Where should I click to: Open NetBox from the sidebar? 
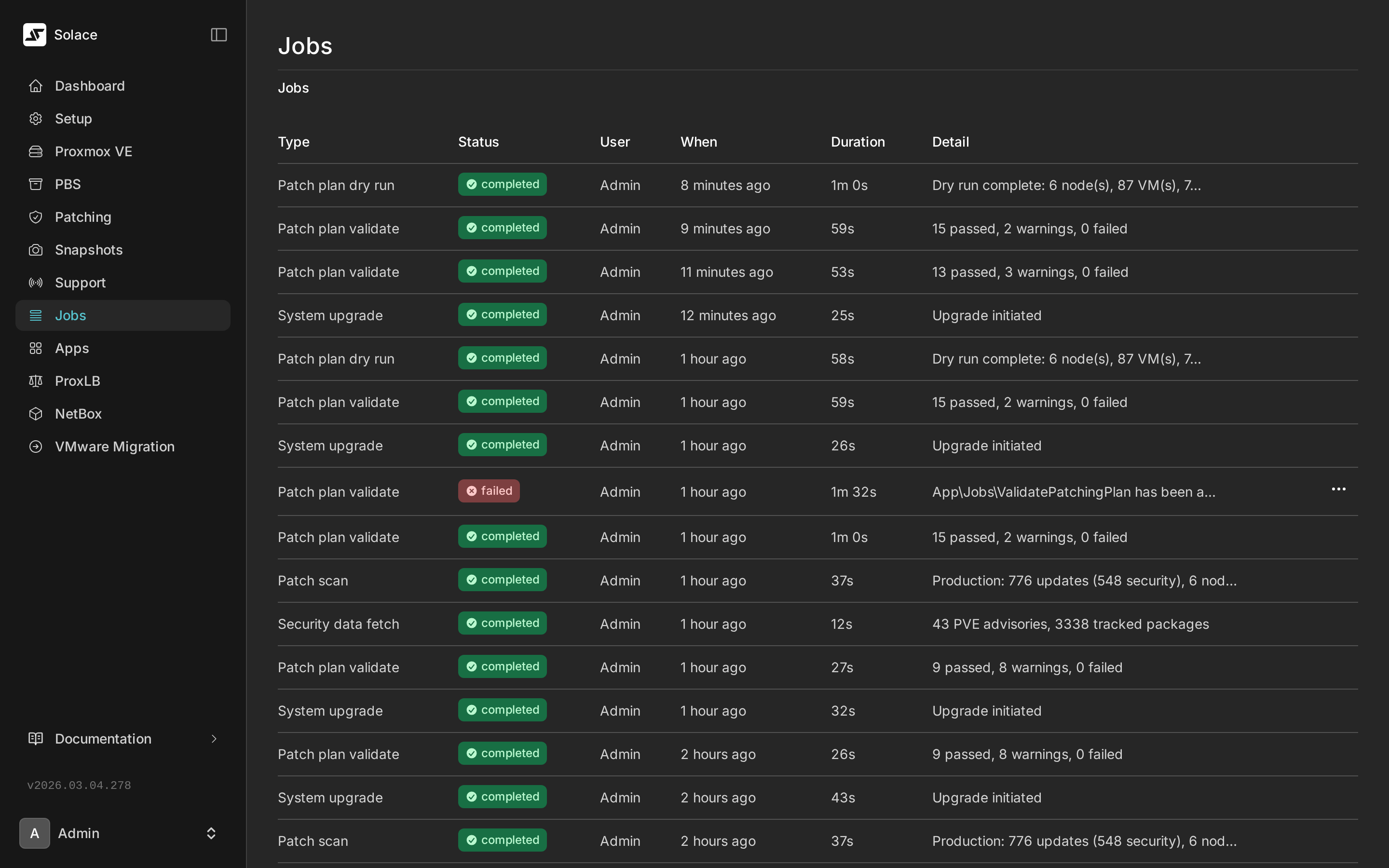(x=78, y=413)
